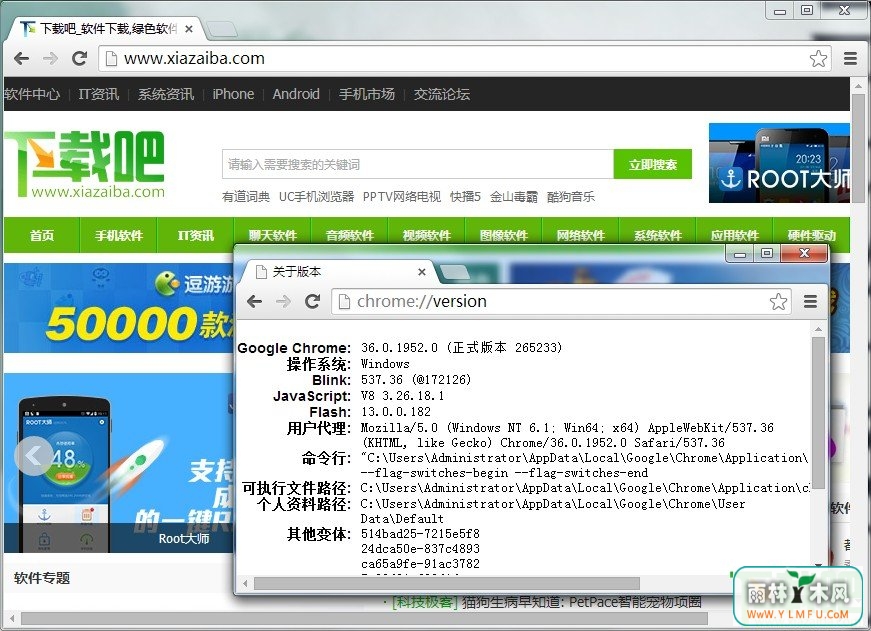Click address bar showing chrome://version
The width and height of the screenshot is (871, 631).
pos(560,302)
